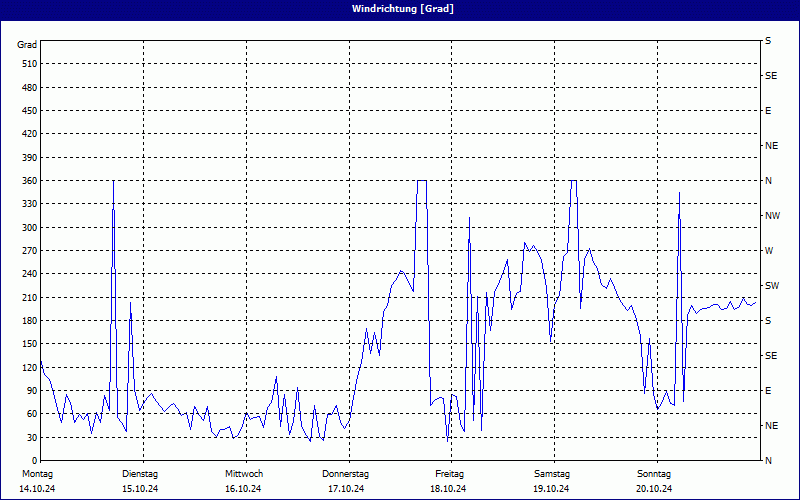This screenshot has width=800, height=500.
Task: Click the 300 degree axis label
Action: click(30, 228)
